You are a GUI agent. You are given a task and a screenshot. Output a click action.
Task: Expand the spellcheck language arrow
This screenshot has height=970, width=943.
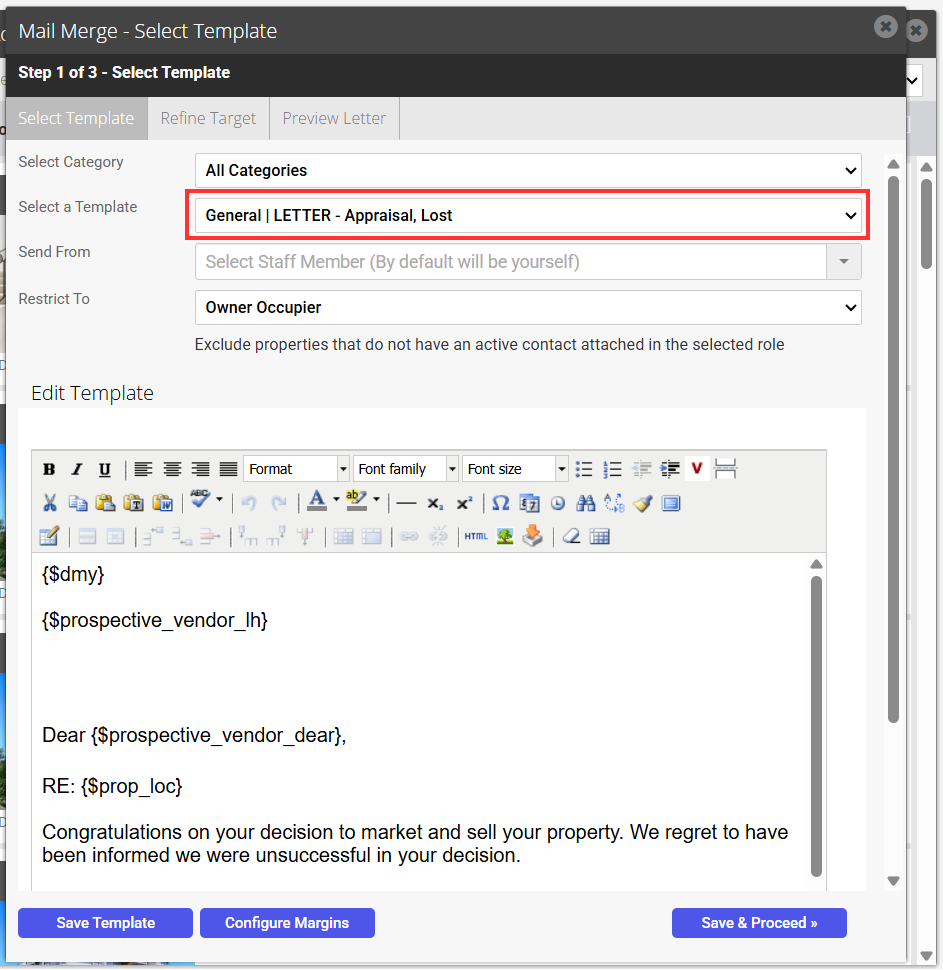[x=219, y=499]
